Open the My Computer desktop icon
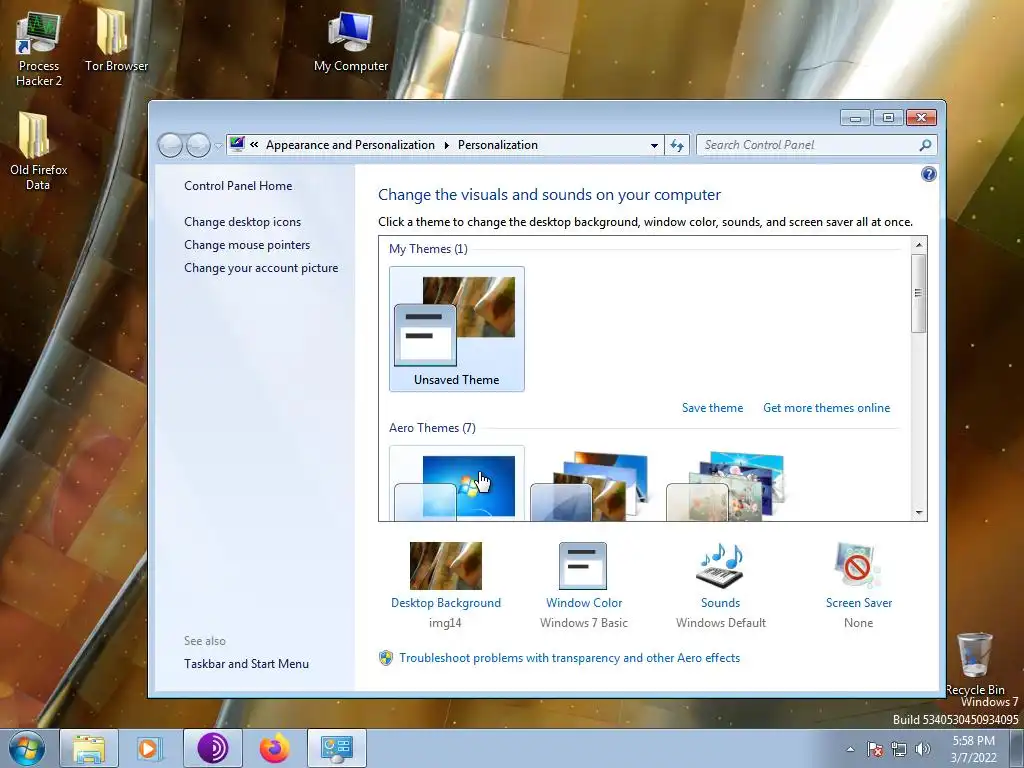 [351, 42]
